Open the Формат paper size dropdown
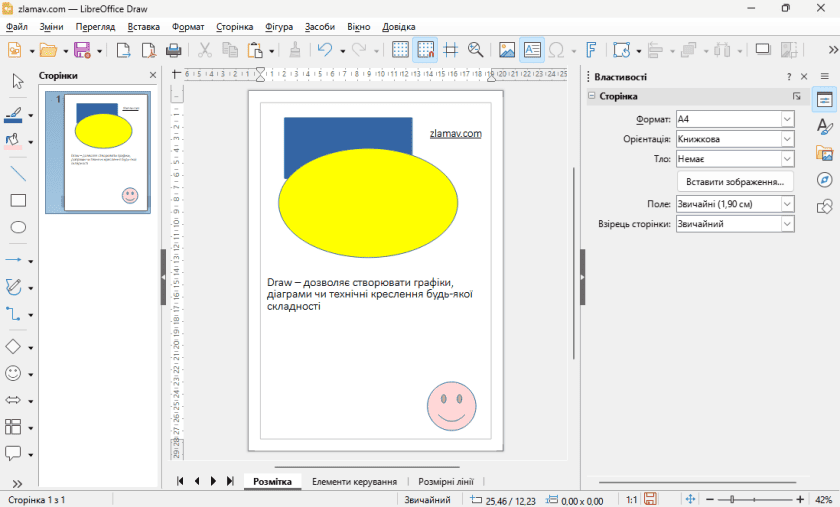This screenshot has height=507, width=840. 786,119
